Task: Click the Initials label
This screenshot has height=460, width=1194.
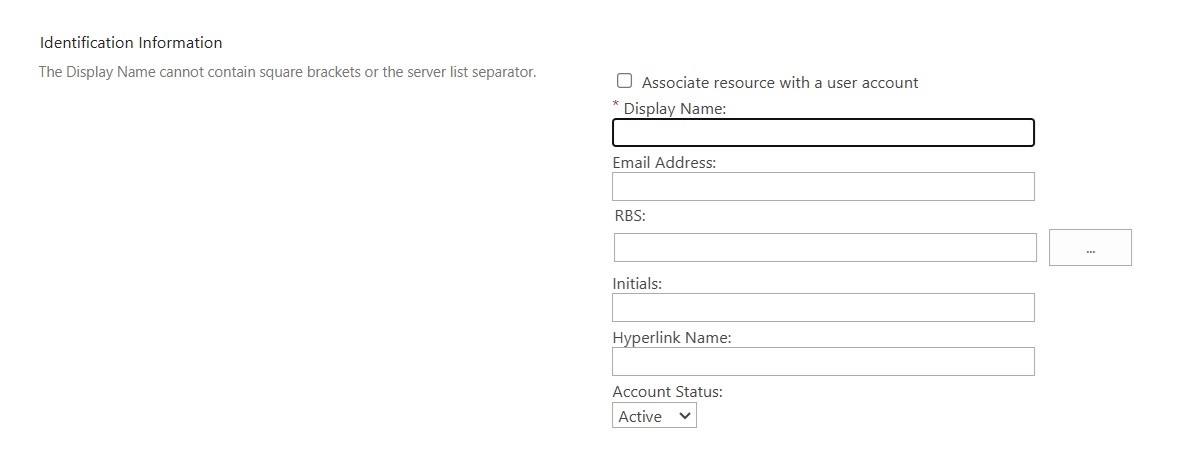Action: [637, 284]
